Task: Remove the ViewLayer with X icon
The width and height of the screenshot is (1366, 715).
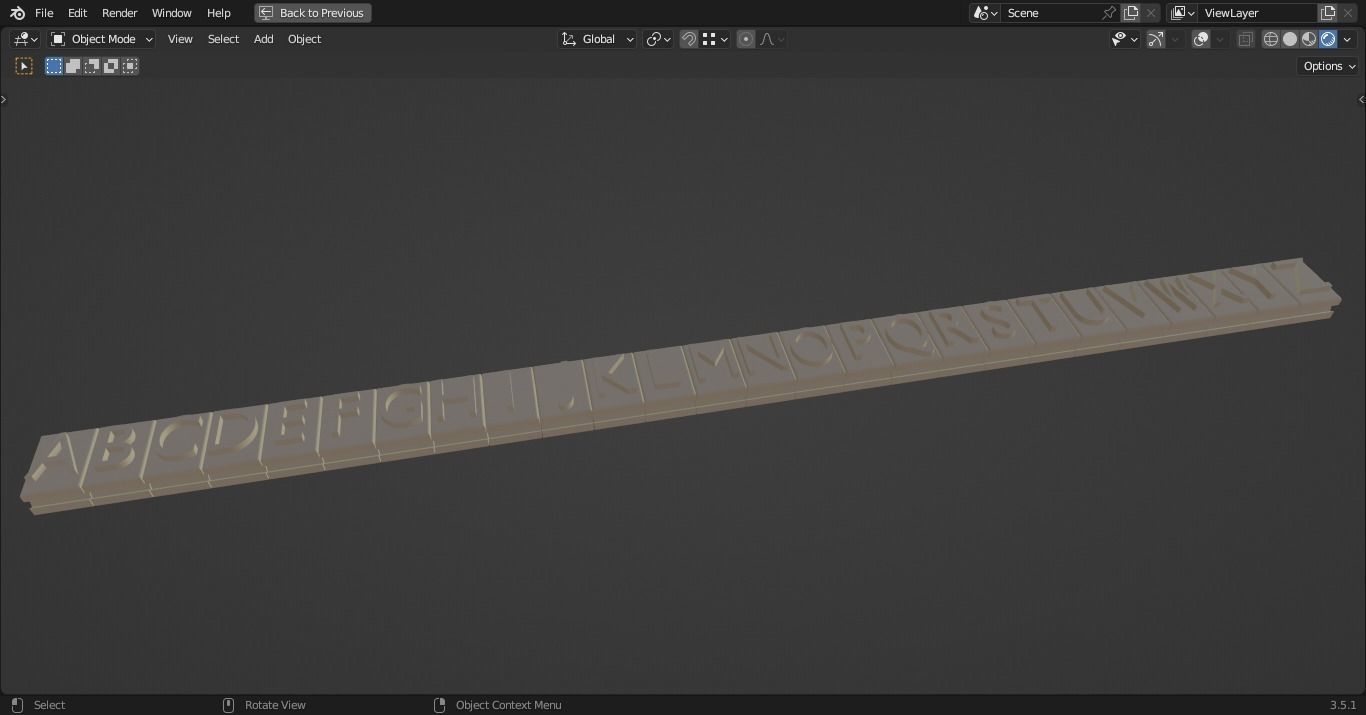Action: click(1348, 13)
